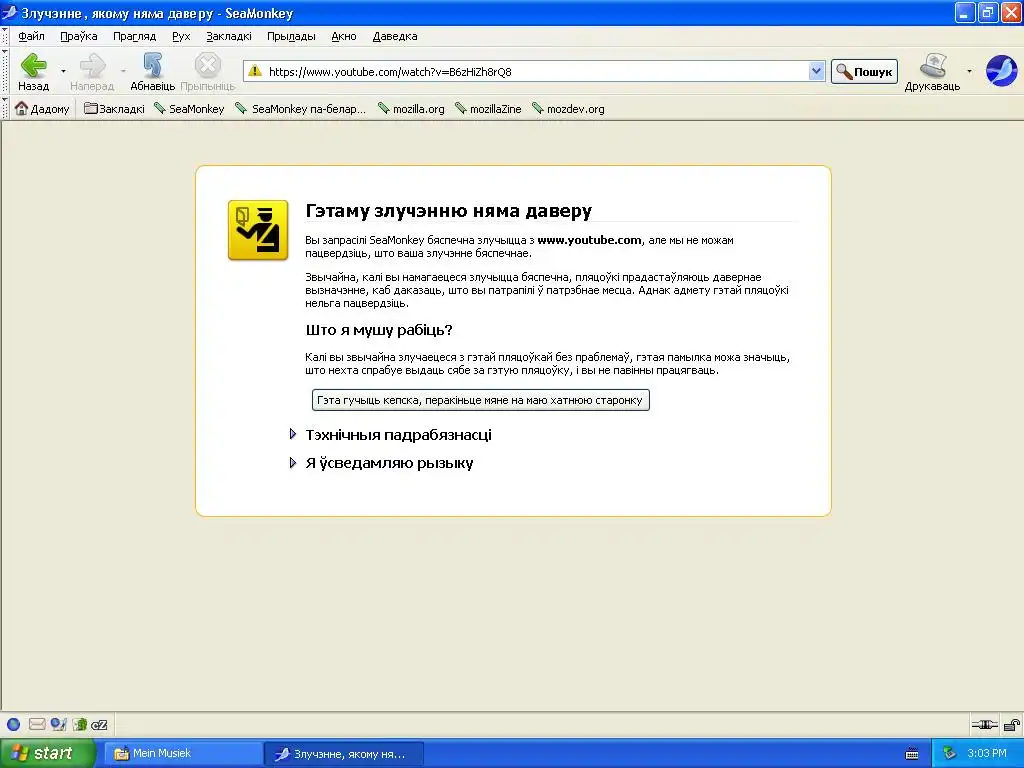Open the ChatZilla cZ icon in the status bar

click(x=99, y=725)
